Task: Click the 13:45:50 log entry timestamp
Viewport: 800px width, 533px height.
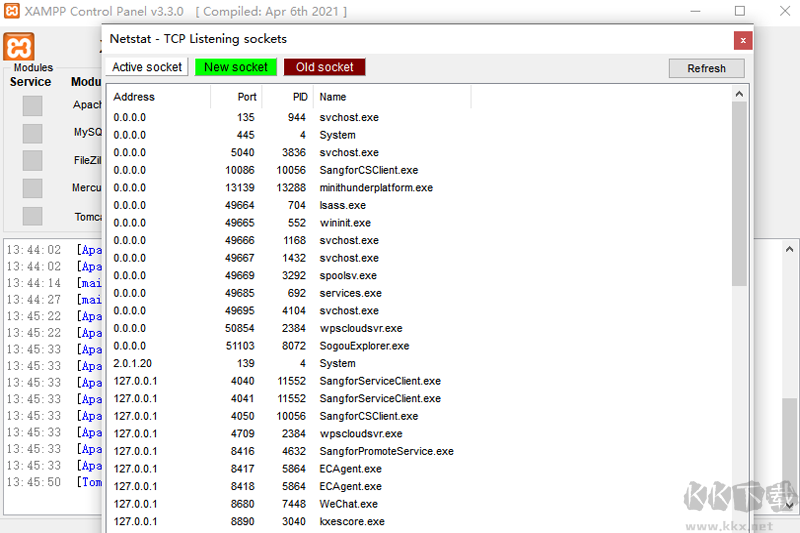Action: pyautogui.click(x=34, y=482)
